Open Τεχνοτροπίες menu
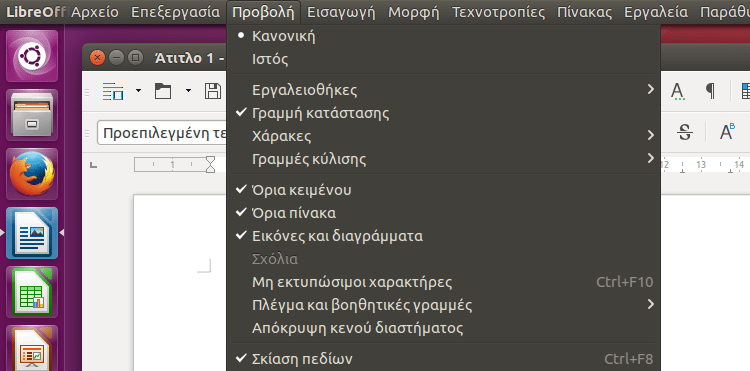 (x=498, y=12)
